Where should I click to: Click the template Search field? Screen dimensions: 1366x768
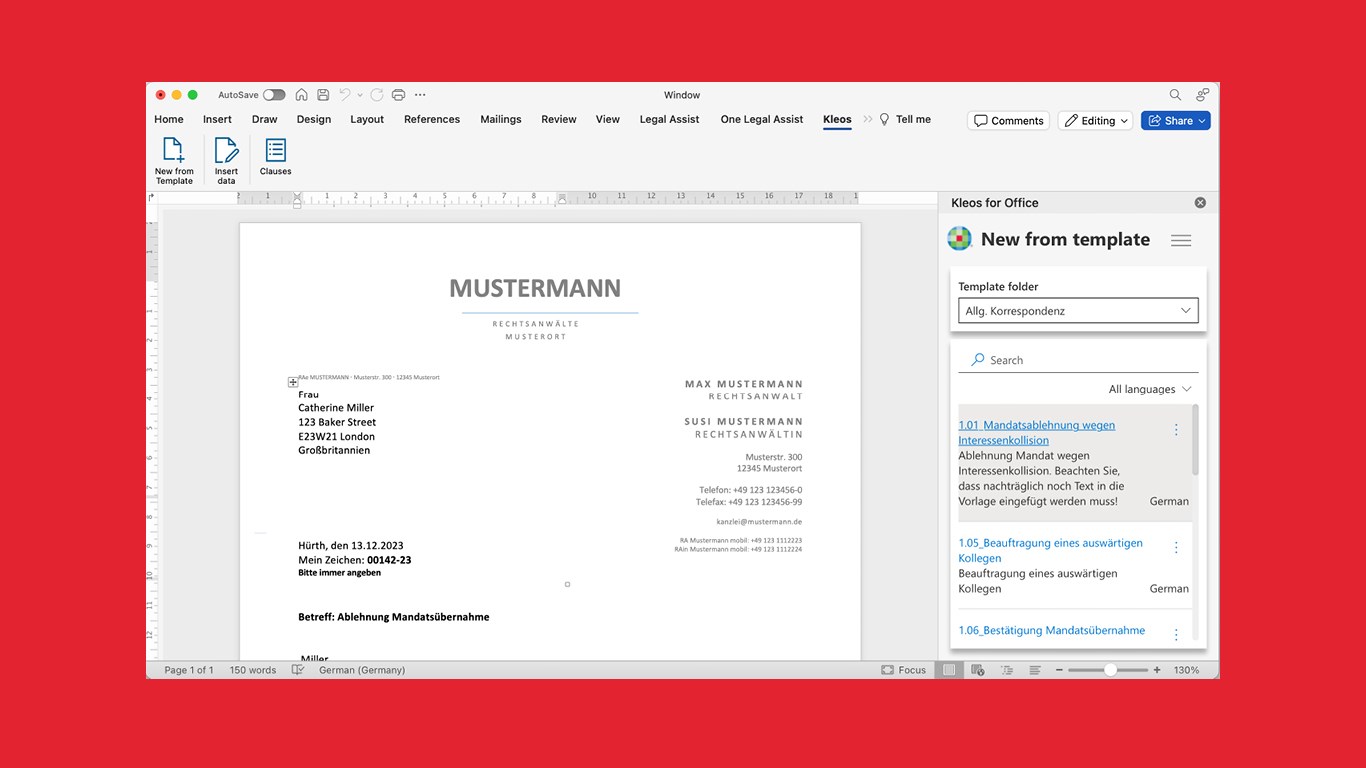tap(1078, 360)
